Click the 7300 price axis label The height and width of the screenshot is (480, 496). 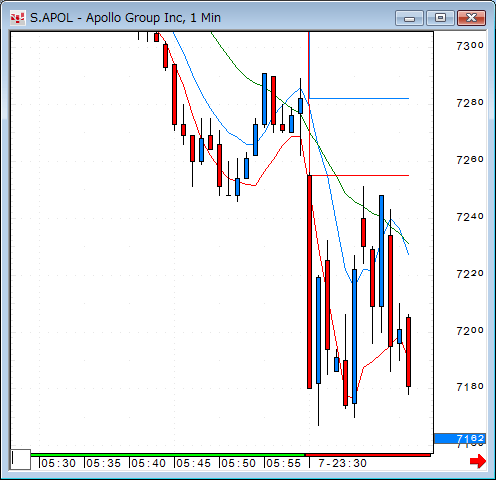pos(470,46)
